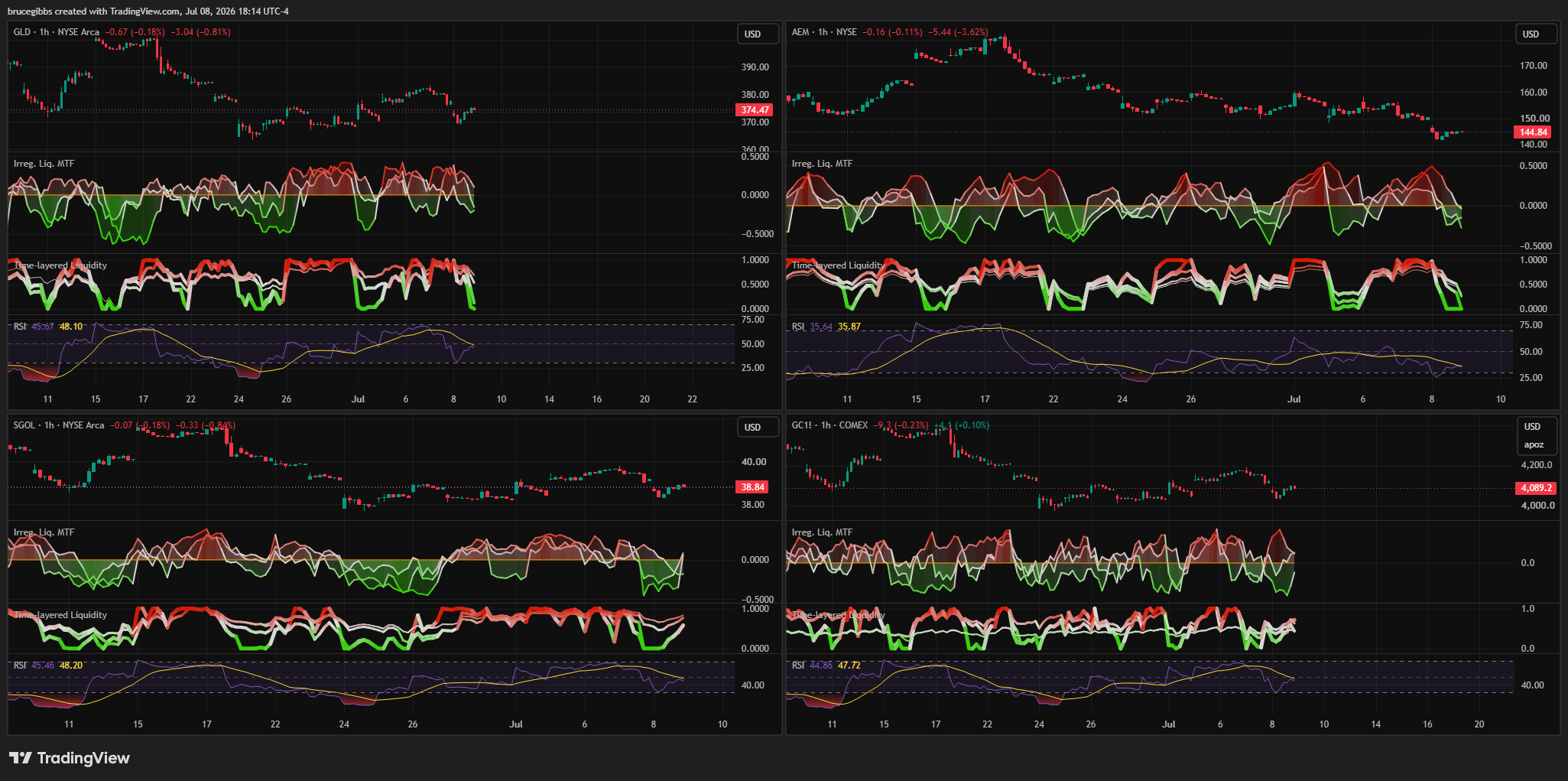1568x781 pixels.
Task: Open the USD currency selector on GLD chart
Action: click(758, 34)
